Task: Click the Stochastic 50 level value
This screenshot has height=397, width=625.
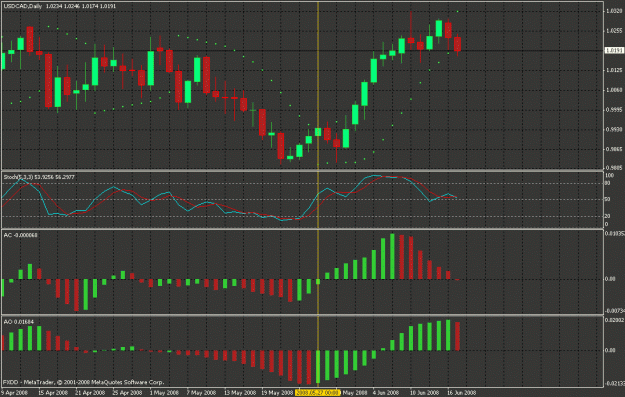Action: click(x=608, y=199)
